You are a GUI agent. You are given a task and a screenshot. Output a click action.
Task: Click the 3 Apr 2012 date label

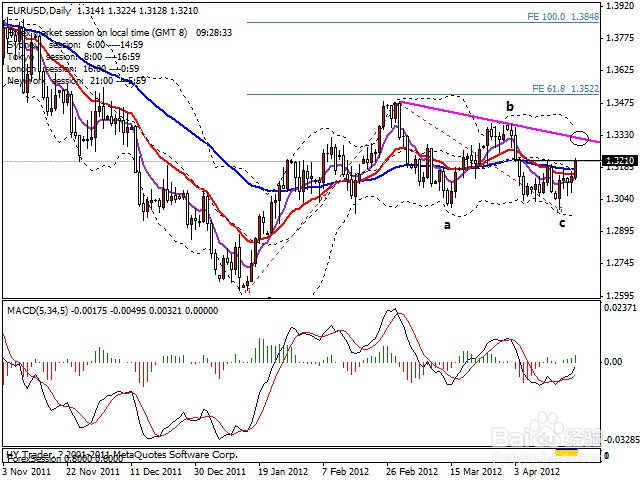click(x=537, y=471)
